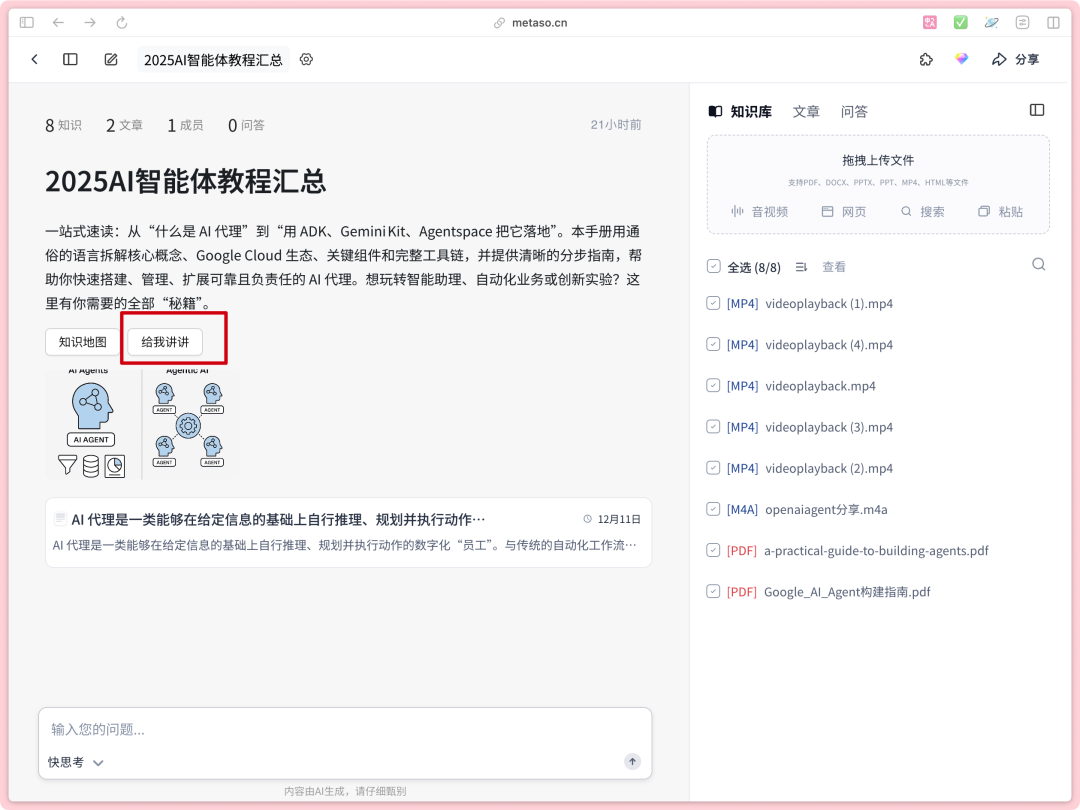Collapse the right panel with its layout icon
This screenshot has width=1080, height=810.
1037,110
